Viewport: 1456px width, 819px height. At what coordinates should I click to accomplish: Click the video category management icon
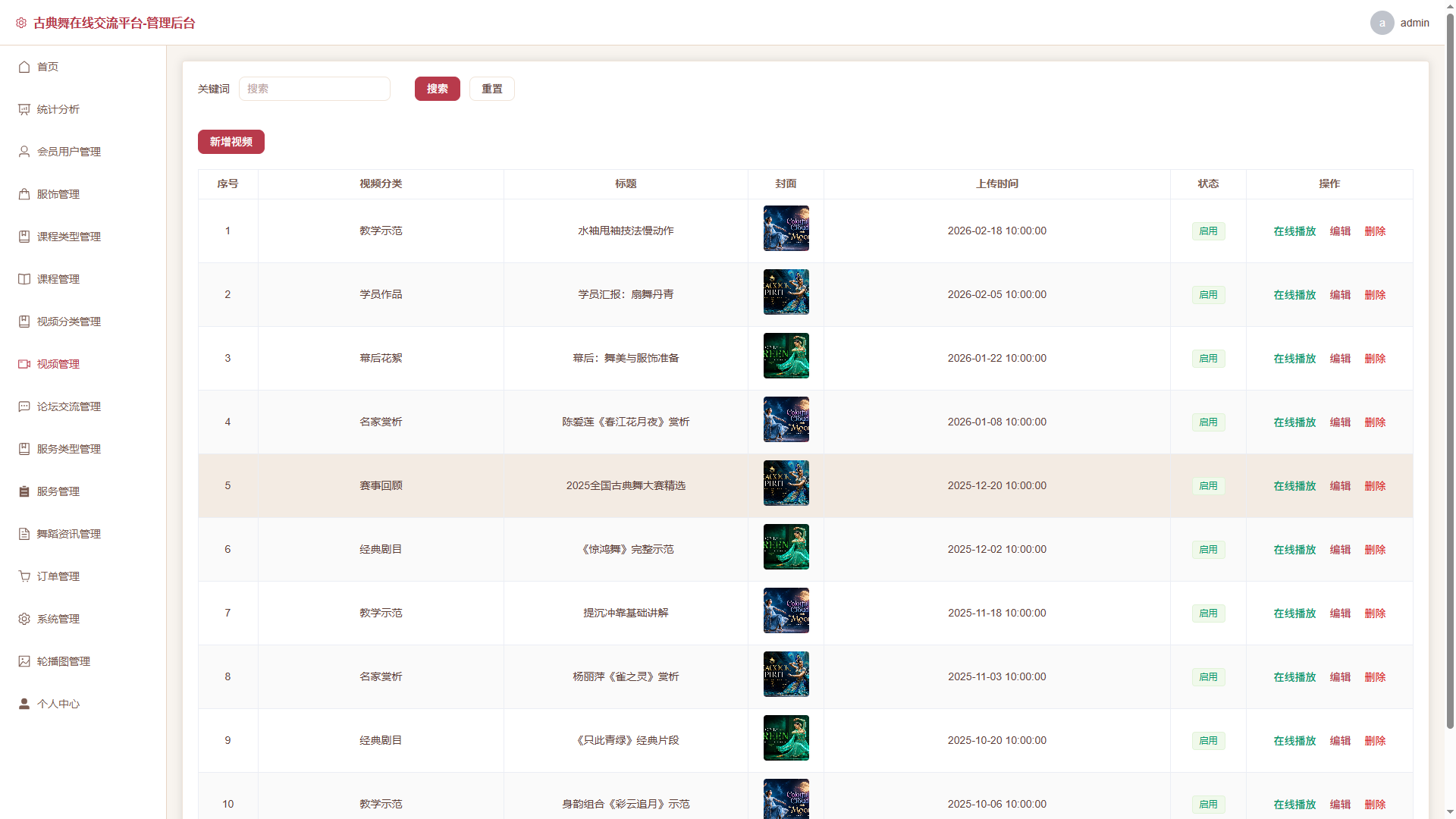(24, 322)
